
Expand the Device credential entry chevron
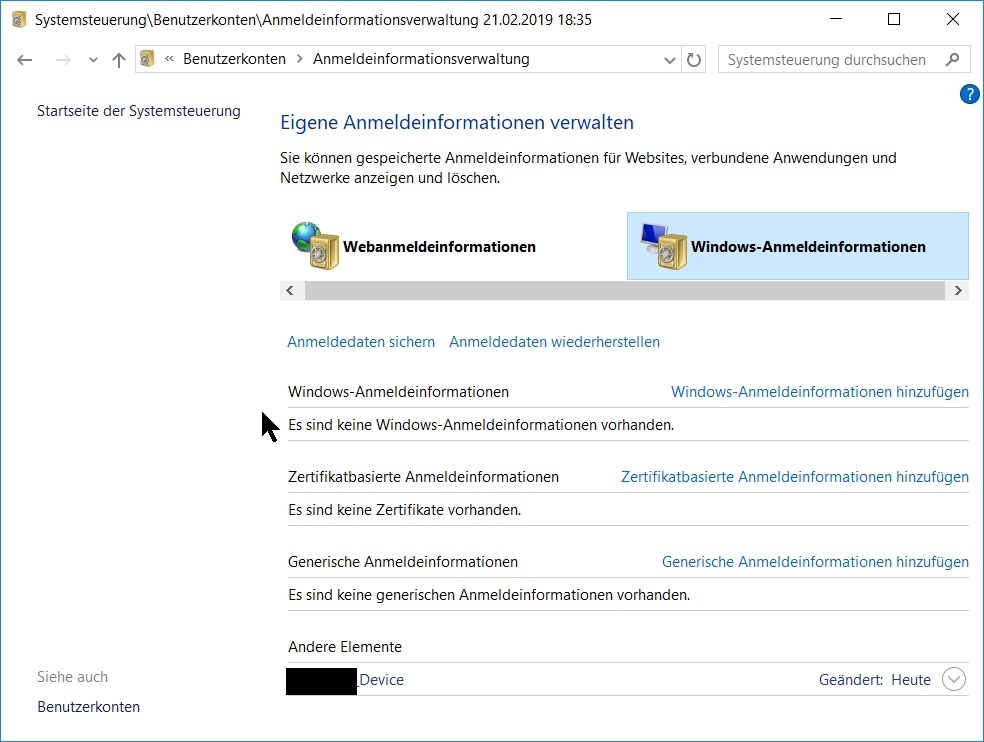(954, 680)
